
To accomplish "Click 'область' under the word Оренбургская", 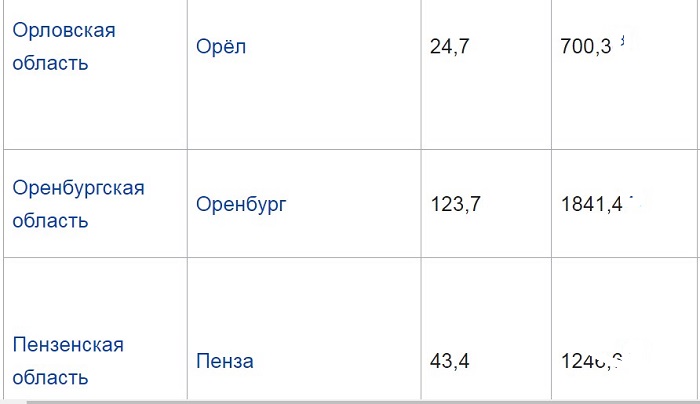I will click(50, 220).
